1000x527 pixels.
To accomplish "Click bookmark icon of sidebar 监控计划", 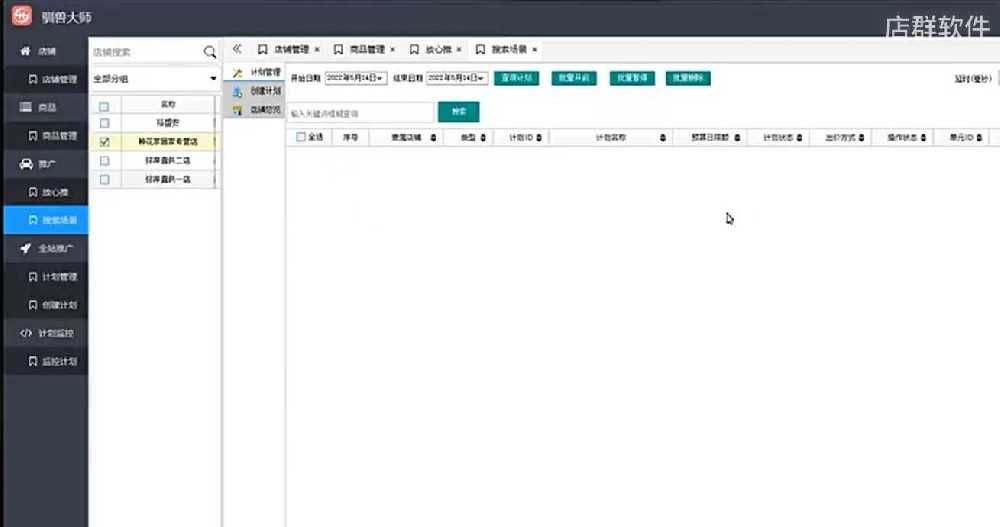I will pyautogui.click(x=33, y=361).
